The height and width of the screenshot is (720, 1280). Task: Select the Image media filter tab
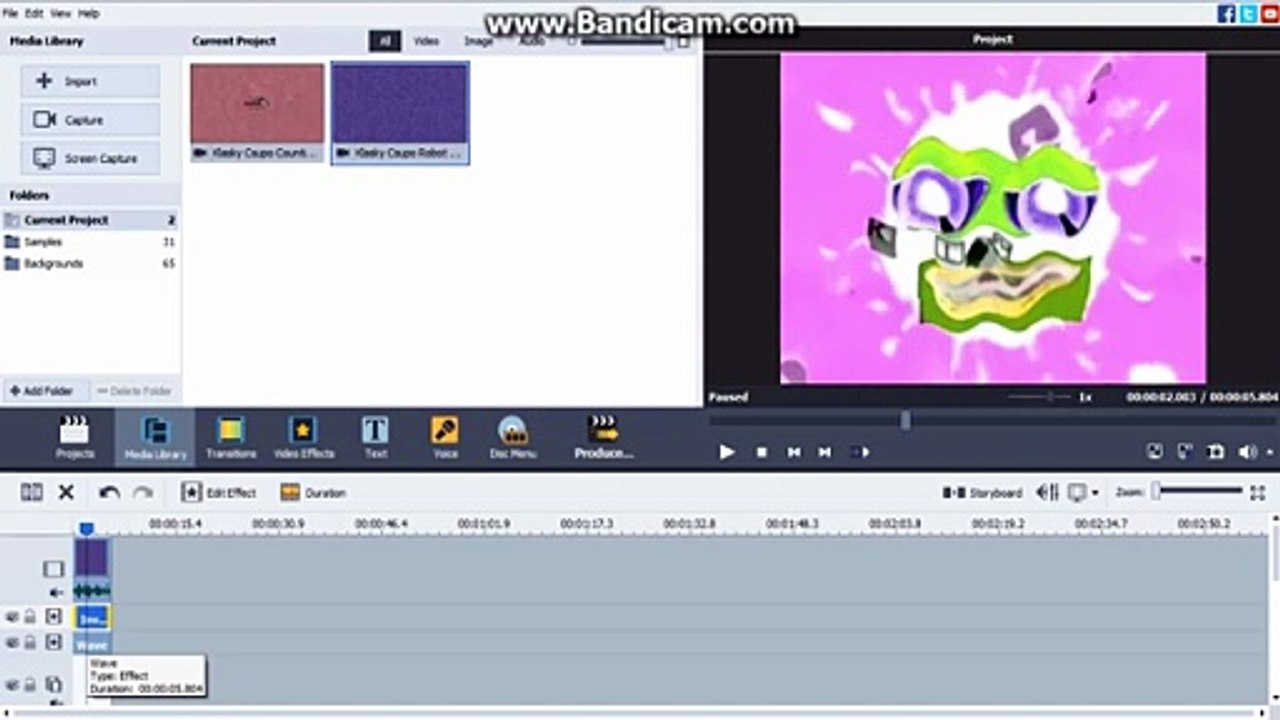[478, 41]
